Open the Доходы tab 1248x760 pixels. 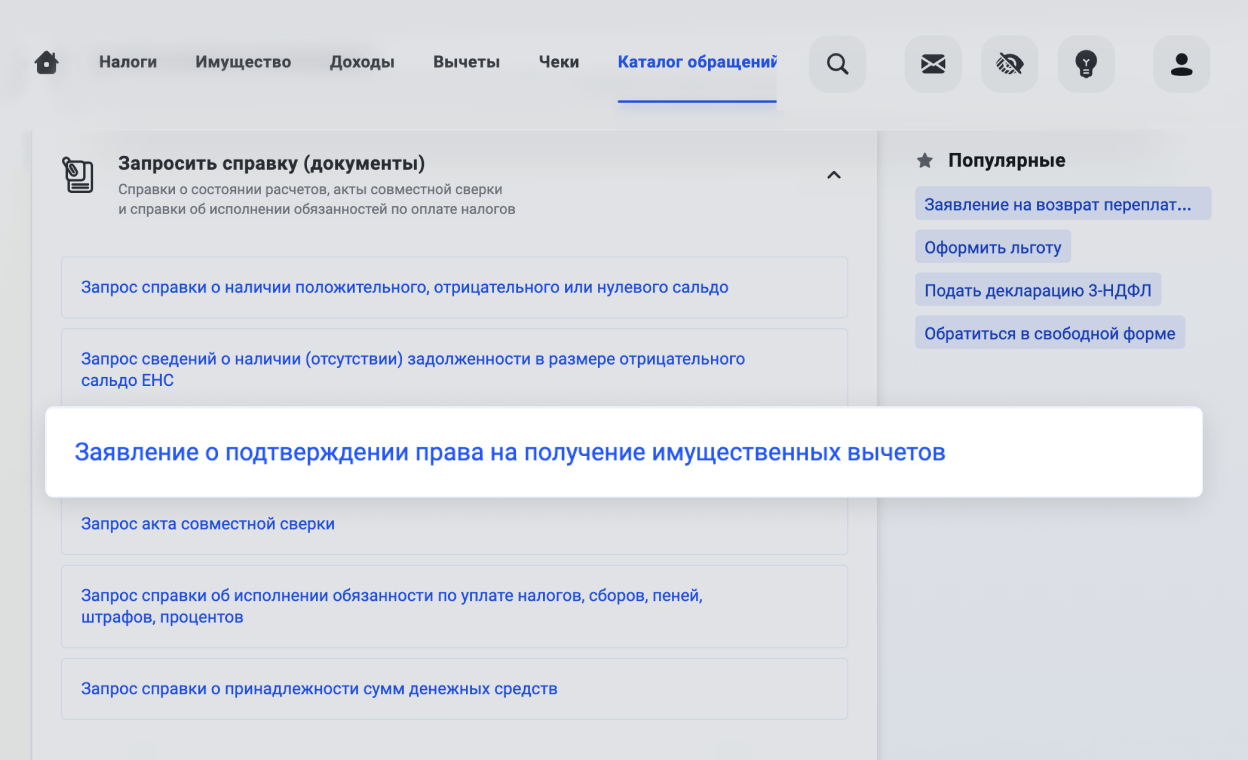pyautogui.click(x=362, y=62)
